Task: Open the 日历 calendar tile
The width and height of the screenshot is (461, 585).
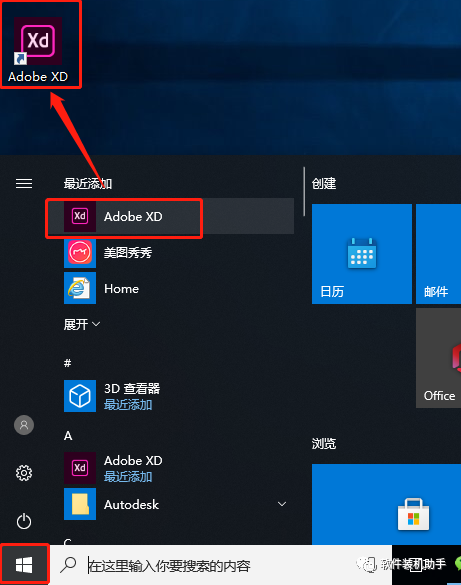Action: coord(362,254)
